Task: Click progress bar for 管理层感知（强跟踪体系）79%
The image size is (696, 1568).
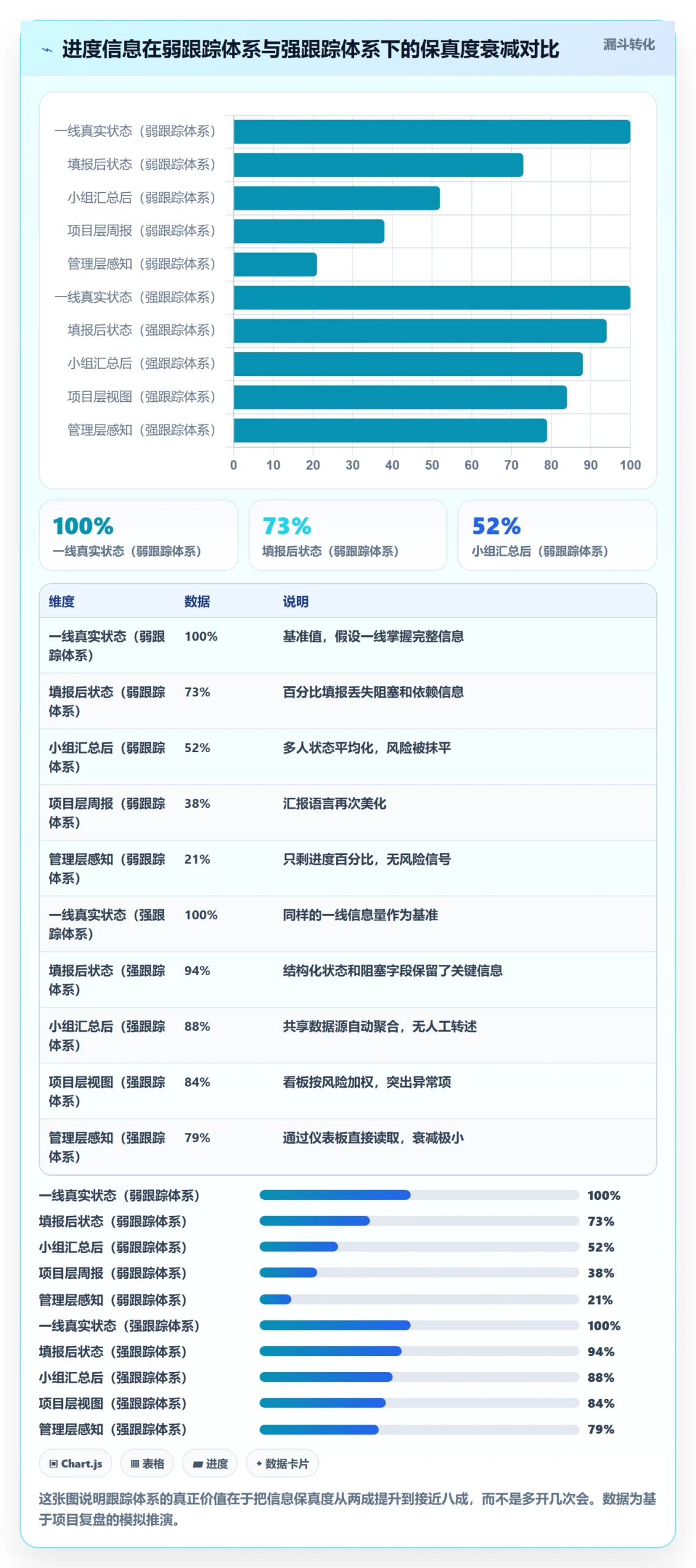Action: tap(419, 1429)
